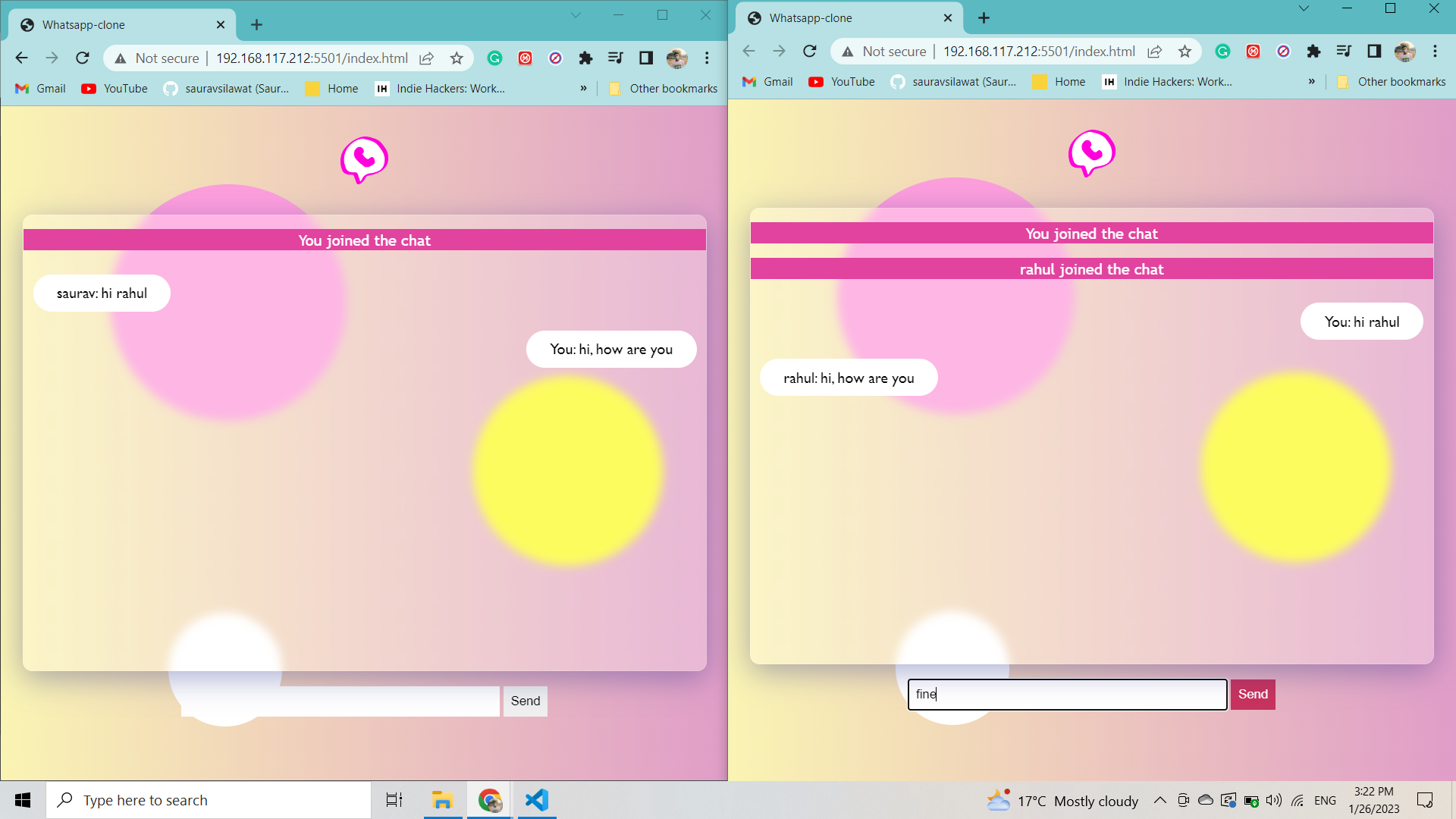Open the tab search dropdown arrow
This screenshot has width=1456, height=819.
click(576, 14)
